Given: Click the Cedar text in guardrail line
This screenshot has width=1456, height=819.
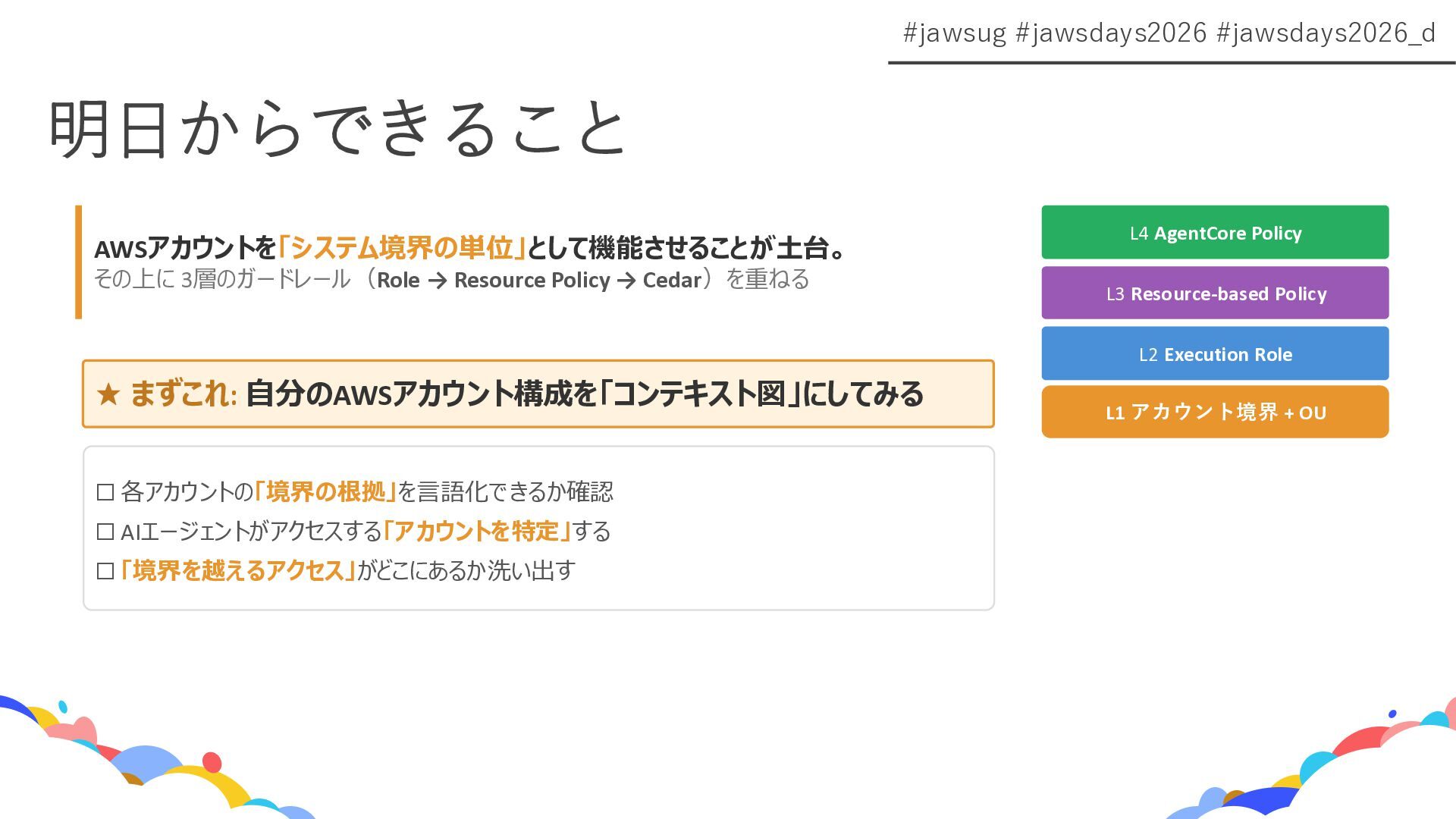Looking at the screenshot, I should (672, 280).
